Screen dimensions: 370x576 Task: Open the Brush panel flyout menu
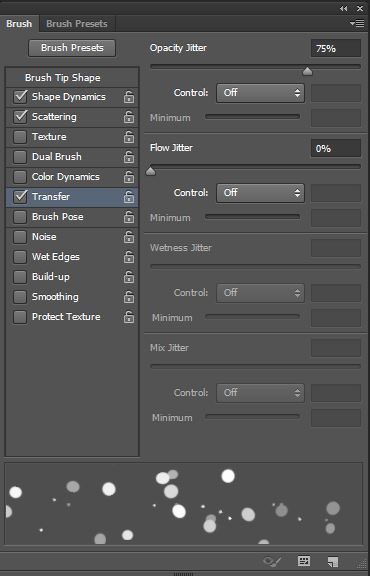click(x=357, y=24)
